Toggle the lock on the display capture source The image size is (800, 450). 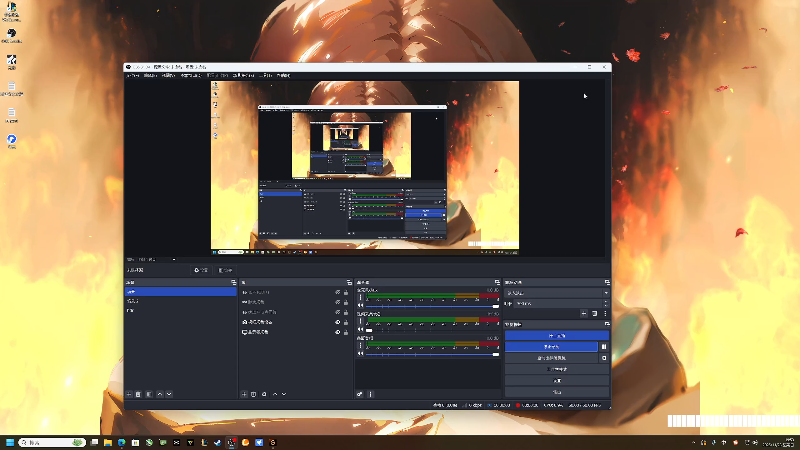click(x=346, y=332)
